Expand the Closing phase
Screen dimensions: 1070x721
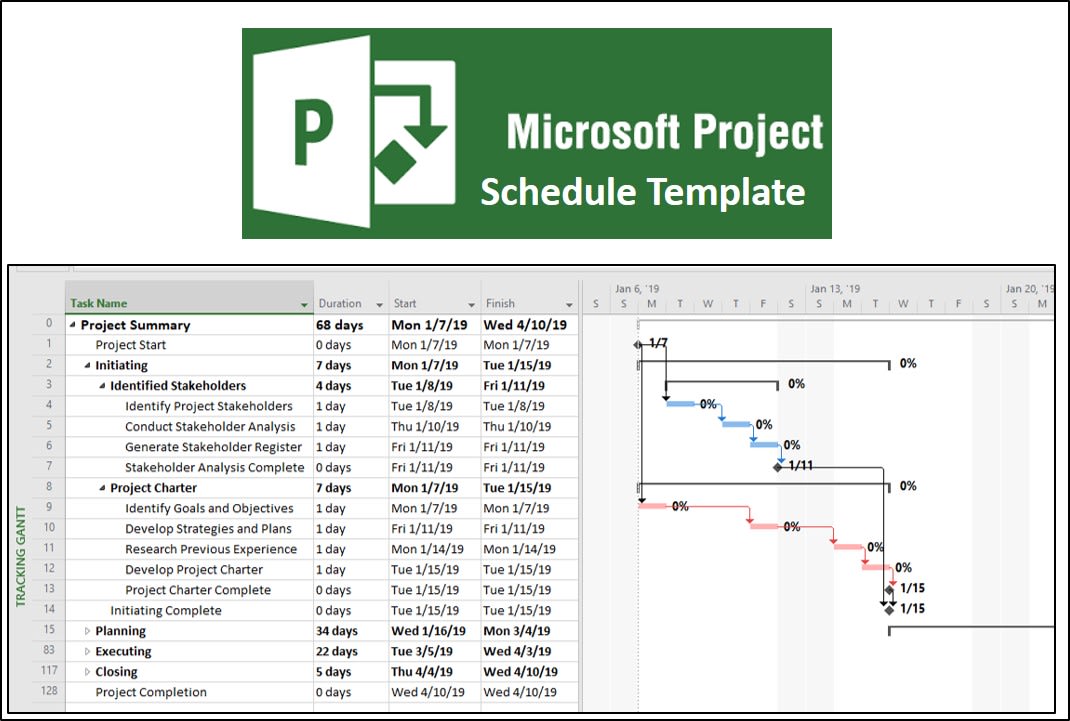[87, 672]
